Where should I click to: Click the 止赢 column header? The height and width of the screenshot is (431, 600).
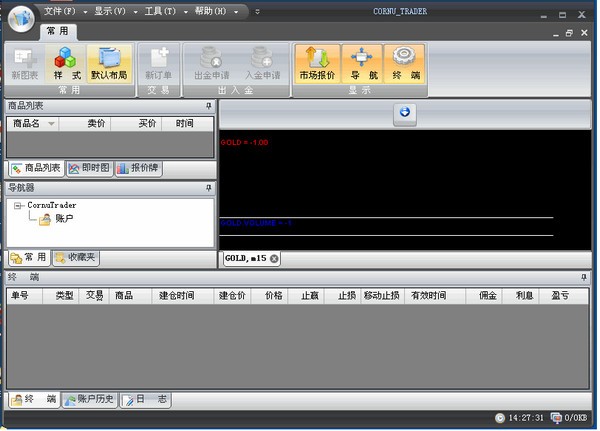tap(306, 295)
